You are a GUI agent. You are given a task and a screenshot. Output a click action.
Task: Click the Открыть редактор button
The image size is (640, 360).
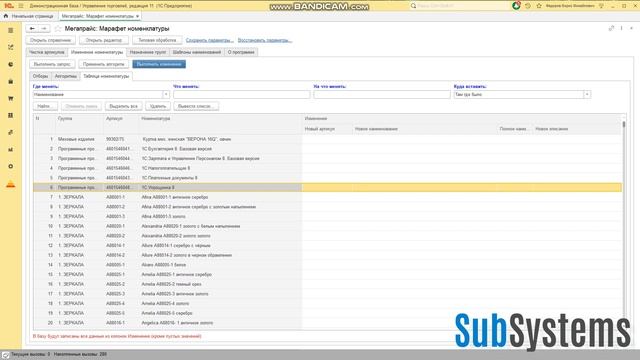tap(104, 40)
